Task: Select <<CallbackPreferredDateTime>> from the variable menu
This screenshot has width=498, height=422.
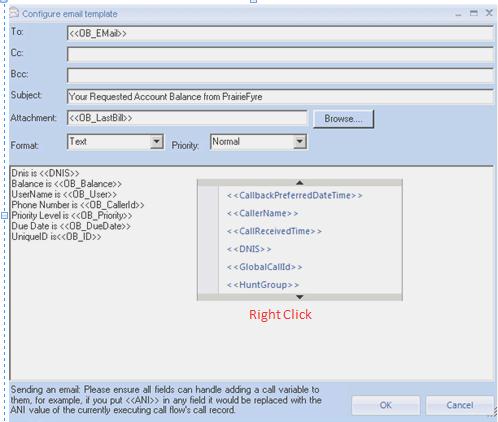Action: (x=294, y=195)
